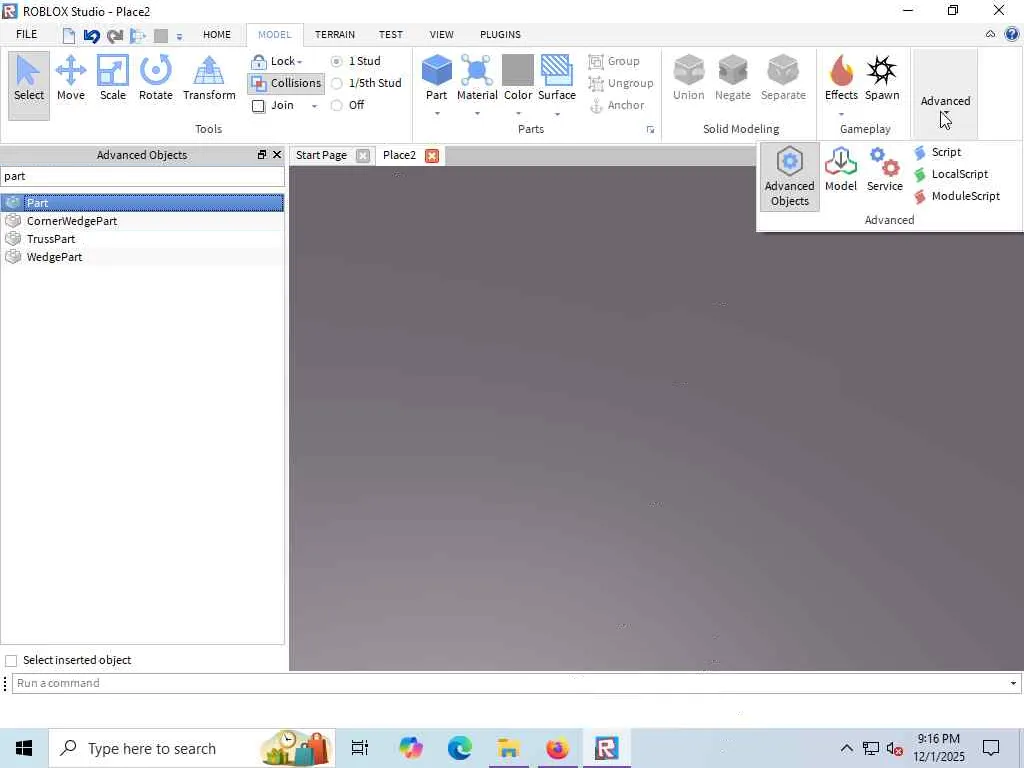Expand the Part type dropdown arrow
The image size is (1024, 768).
coord(437,114)
